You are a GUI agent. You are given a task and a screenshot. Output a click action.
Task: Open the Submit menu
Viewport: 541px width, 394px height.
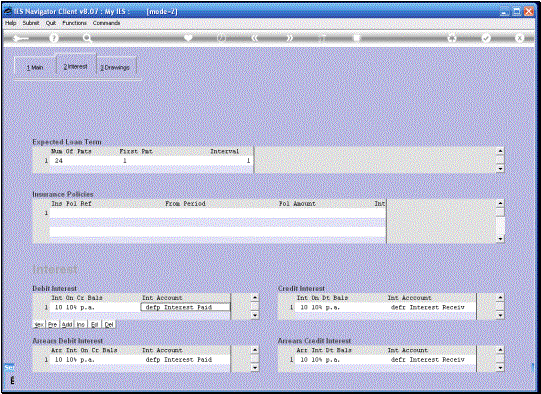pos(31,23)
